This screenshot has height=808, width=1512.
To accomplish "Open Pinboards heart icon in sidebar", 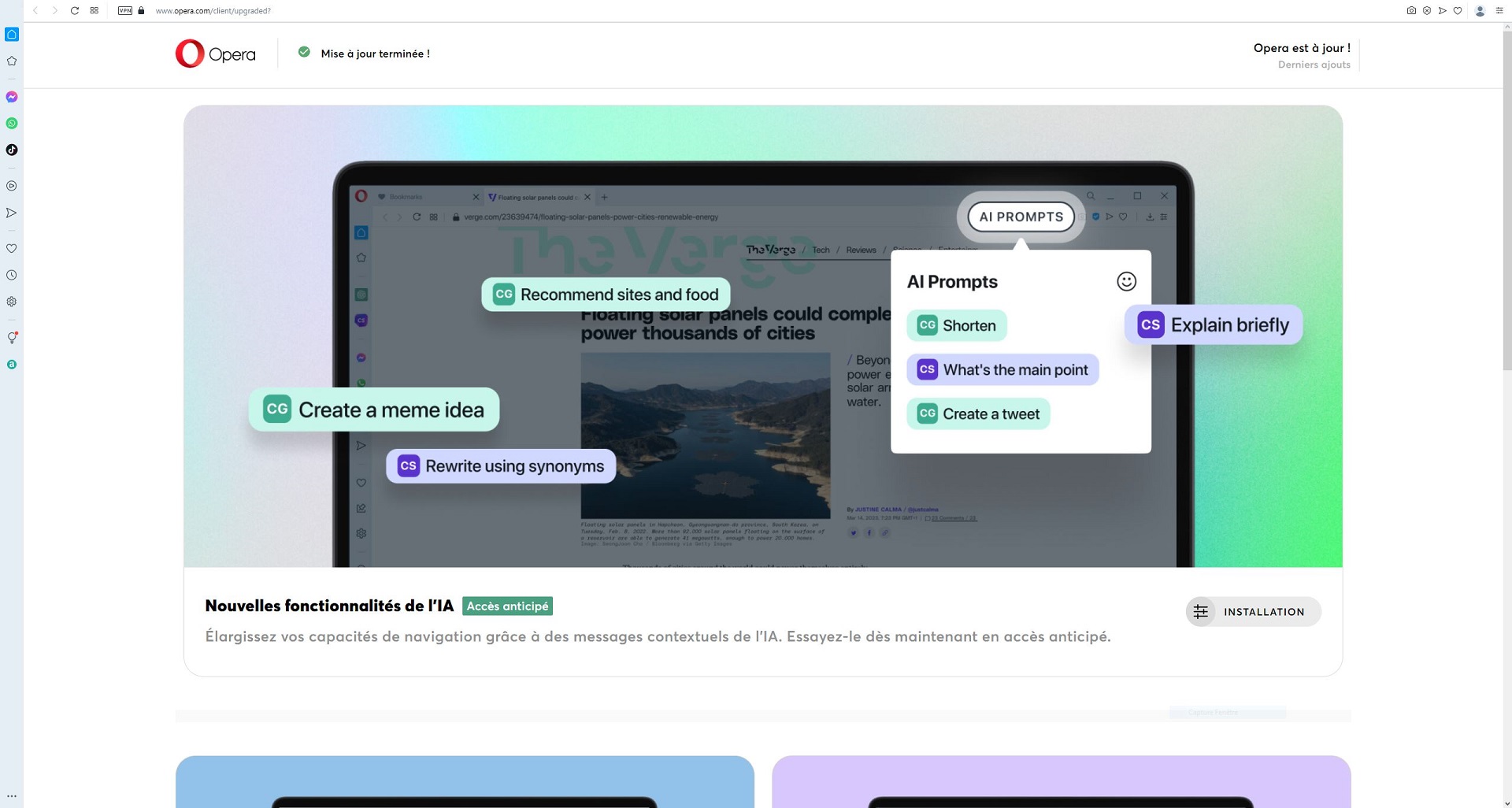I will 12,248.
